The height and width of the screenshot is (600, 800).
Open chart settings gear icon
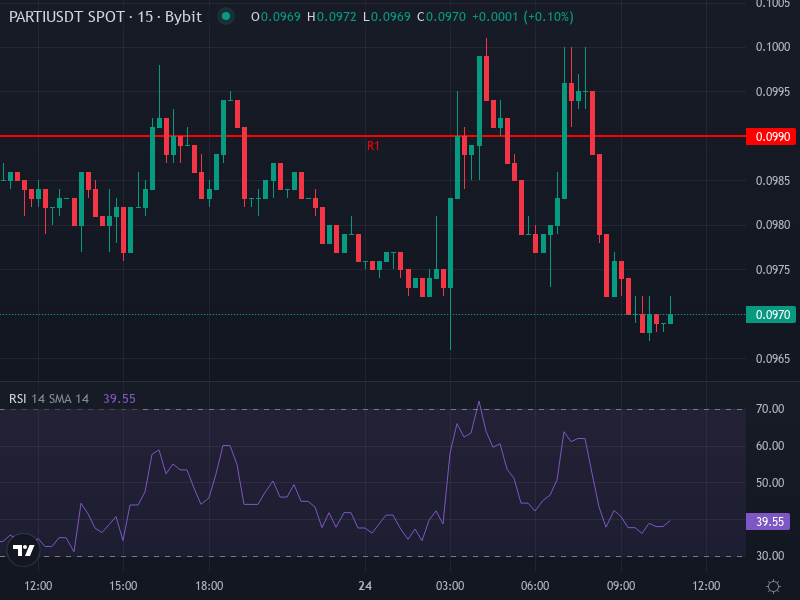coord(772,586)
